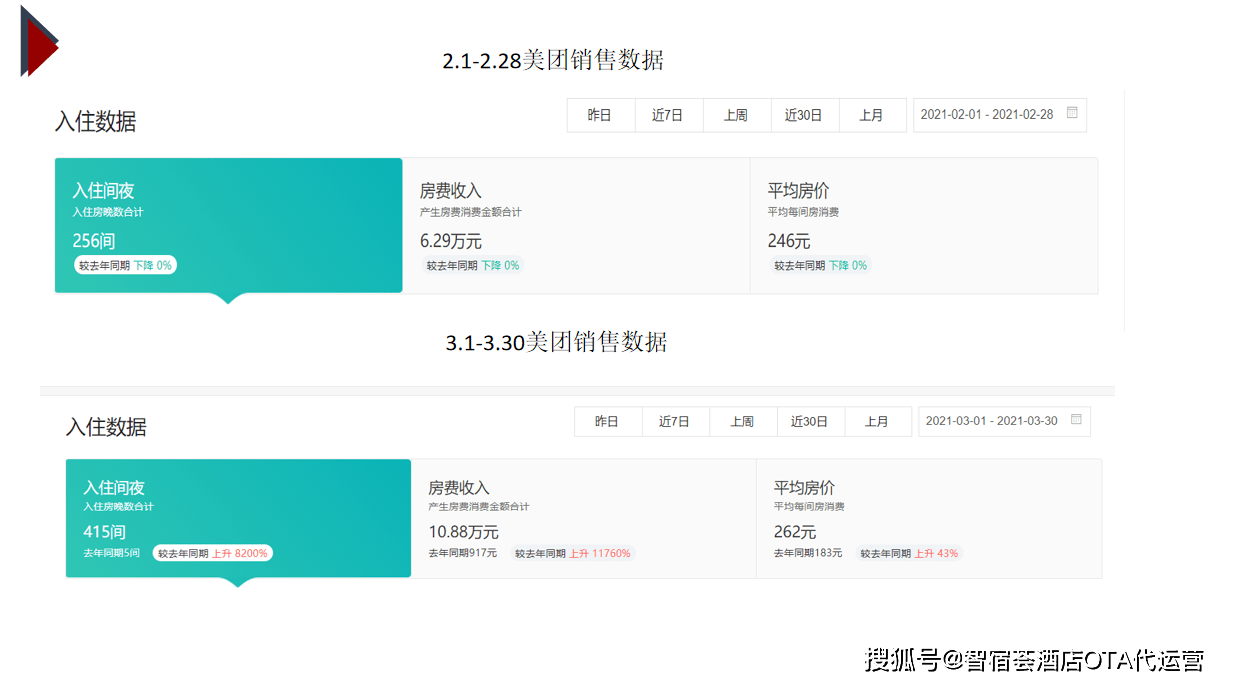This screenshot has width=1233, height=686.
Task: Select the 入住间夜 card showing 256间
Action: click(228, 225)
